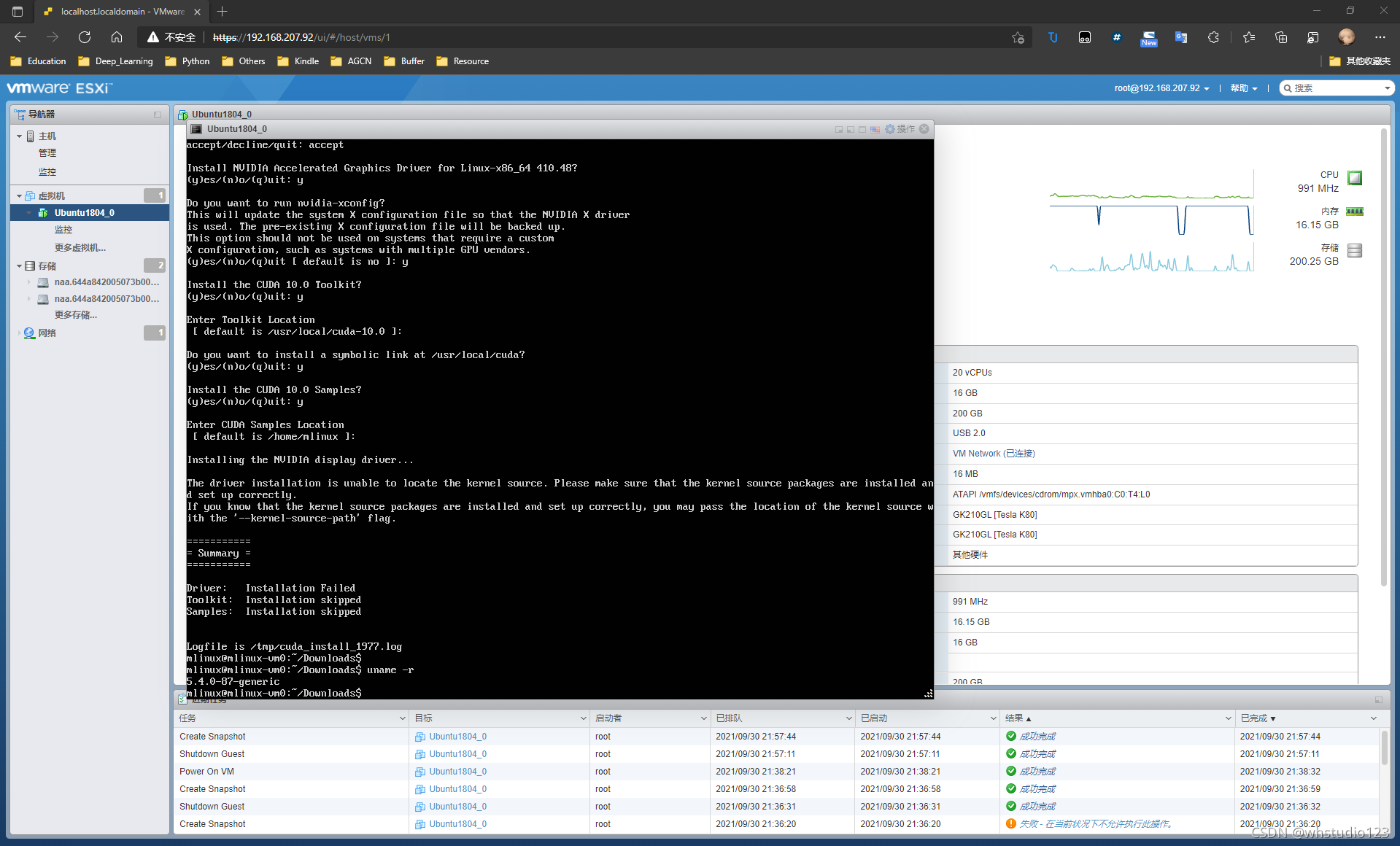Screen dimensions: 1400x846
Task: Click the CPU chip icon
Action: [1355, 178]
